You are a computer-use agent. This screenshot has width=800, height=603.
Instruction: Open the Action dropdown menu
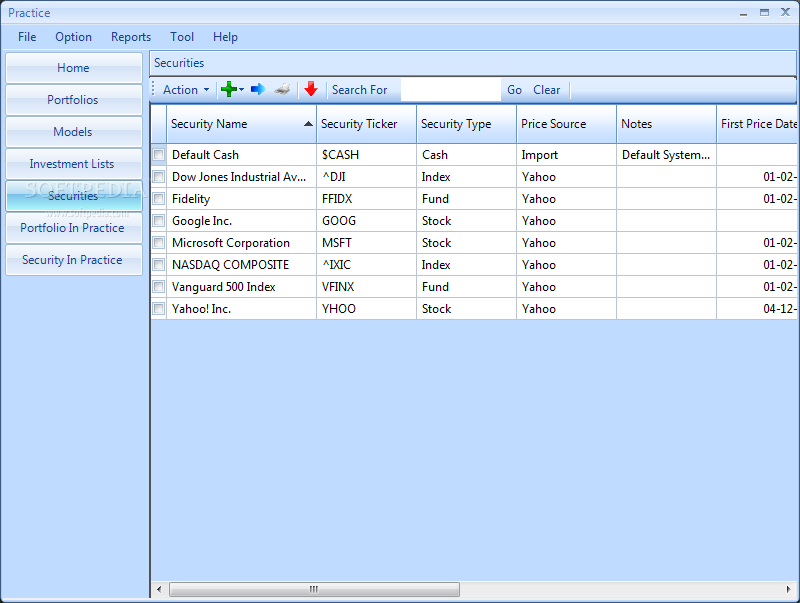tap(186, 90)
